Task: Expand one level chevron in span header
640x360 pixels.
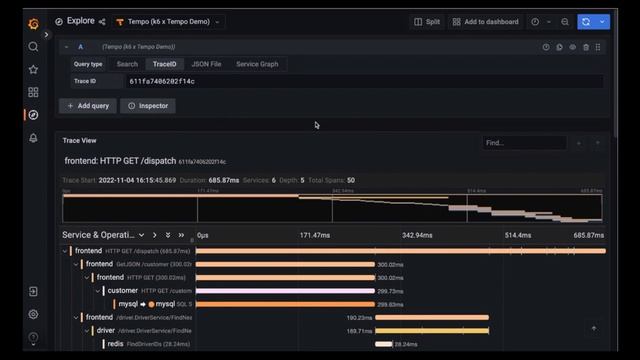Action: 154,235
